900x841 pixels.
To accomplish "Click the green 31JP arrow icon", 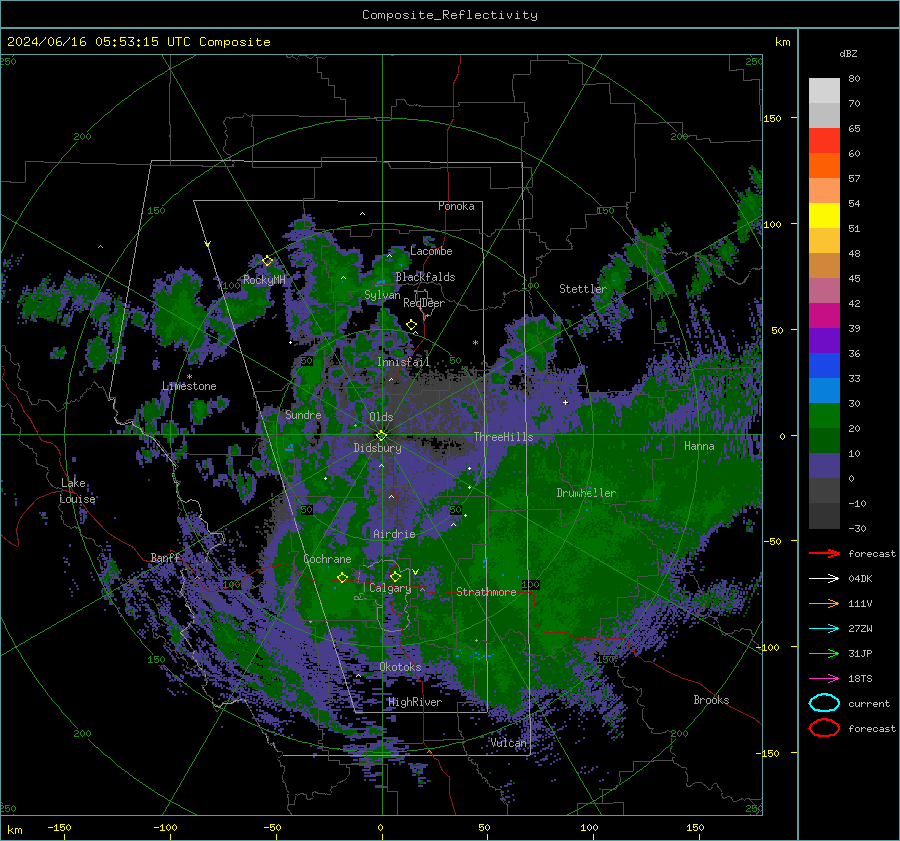I will coord(824,653).
